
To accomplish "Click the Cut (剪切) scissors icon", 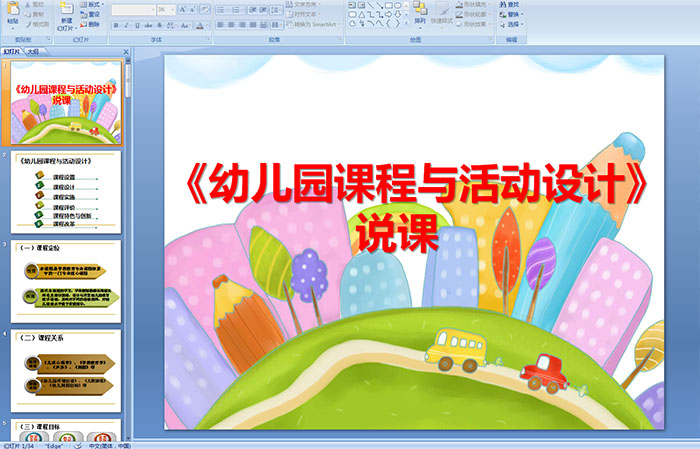I will (28, 4).
